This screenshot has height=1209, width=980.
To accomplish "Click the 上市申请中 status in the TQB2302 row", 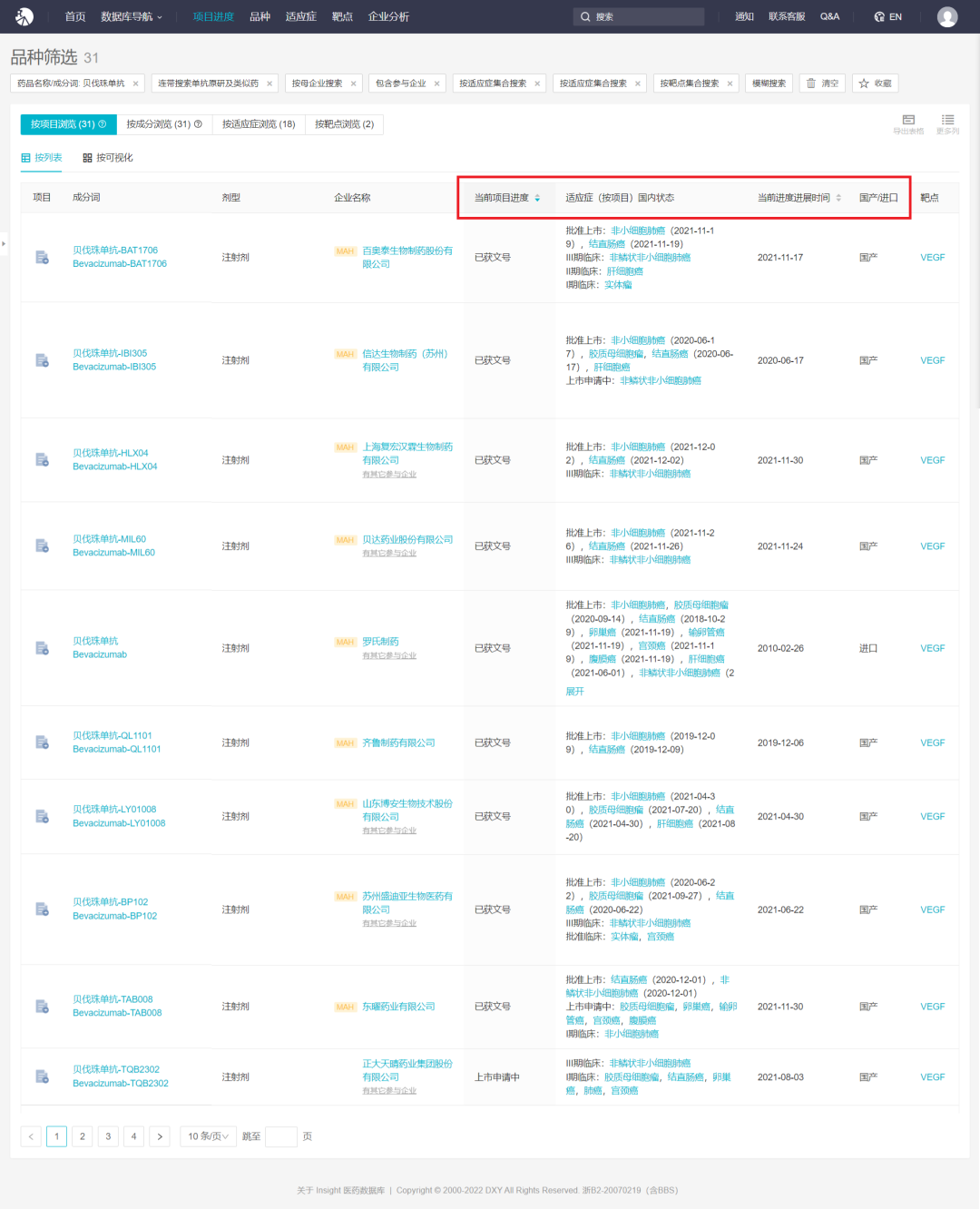I will [497, 1077].
